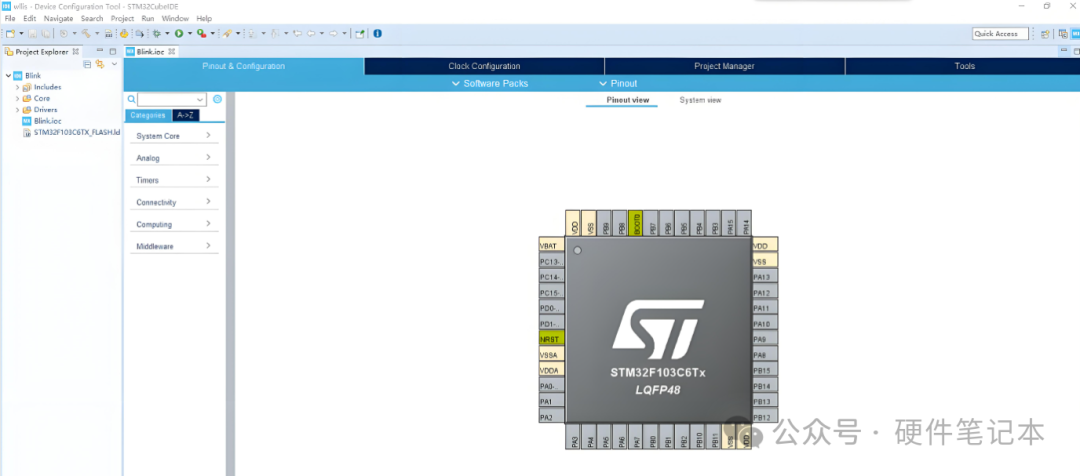Image resolution: width=1080 pixels, height=476 pixels.
Task: Click the NRST pin on the chip
Action: pos(552,339)
